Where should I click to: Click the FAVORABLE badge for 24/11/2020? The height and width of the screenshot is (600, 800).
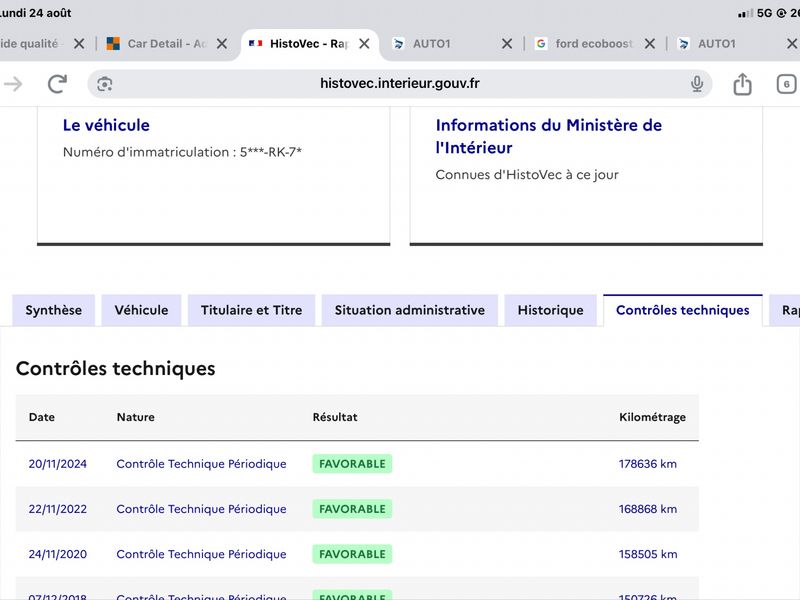352,554
